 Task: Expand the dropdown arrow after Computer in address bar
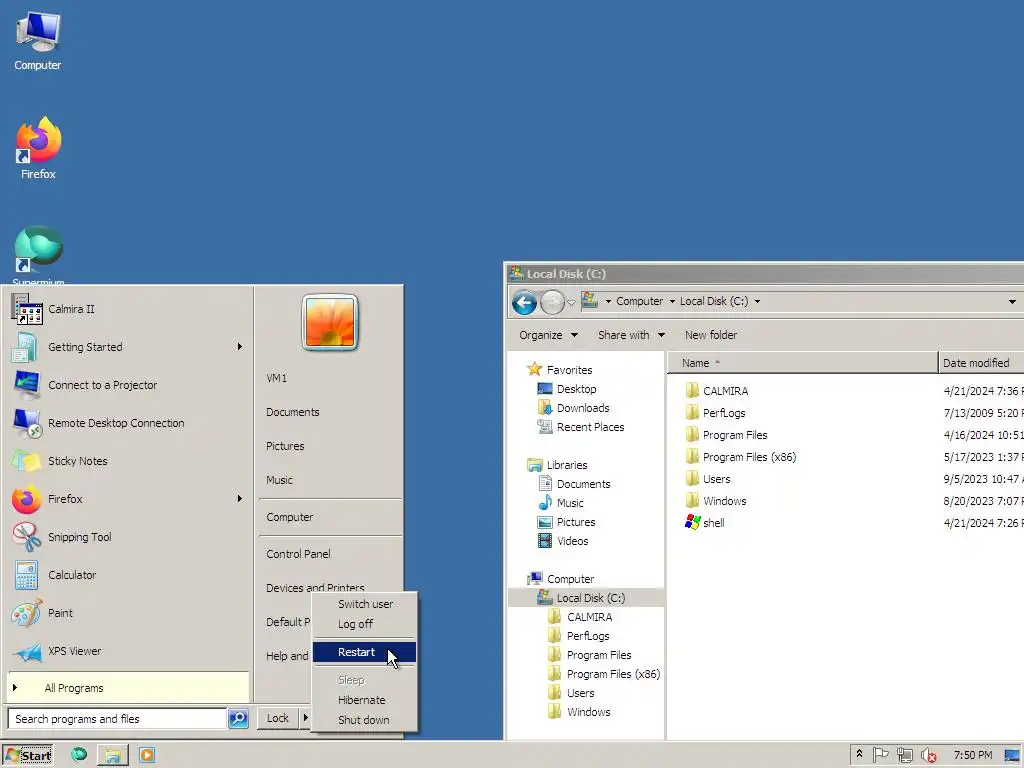672,301
